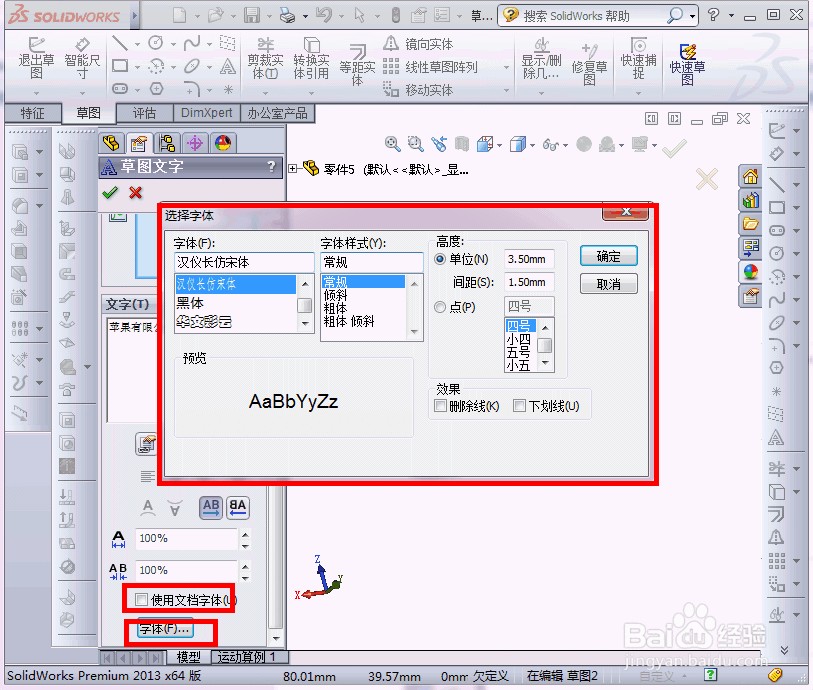Viewport: 813px width, 690px height.
Task: Switch to Features (特征) tab
Action: (x=33, y=112)
